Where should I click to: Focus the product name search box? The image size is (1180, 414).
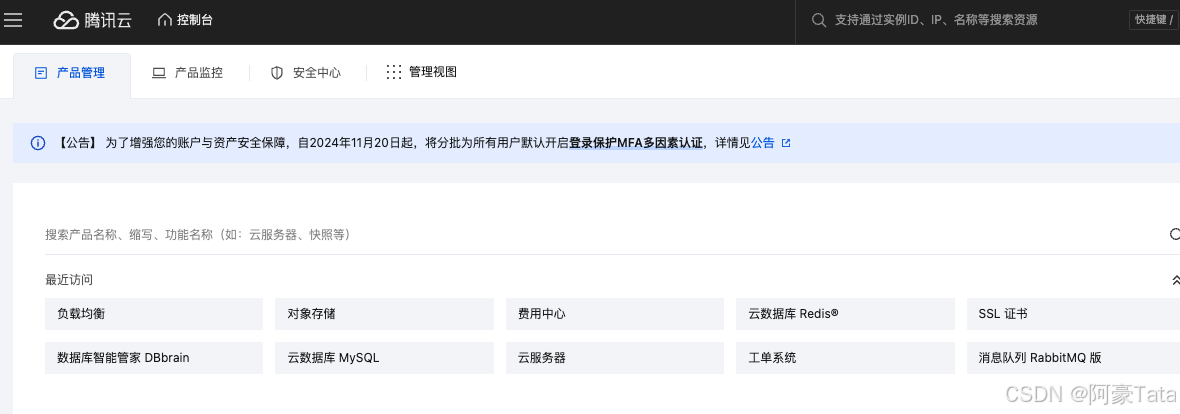(x=602, y=235)
